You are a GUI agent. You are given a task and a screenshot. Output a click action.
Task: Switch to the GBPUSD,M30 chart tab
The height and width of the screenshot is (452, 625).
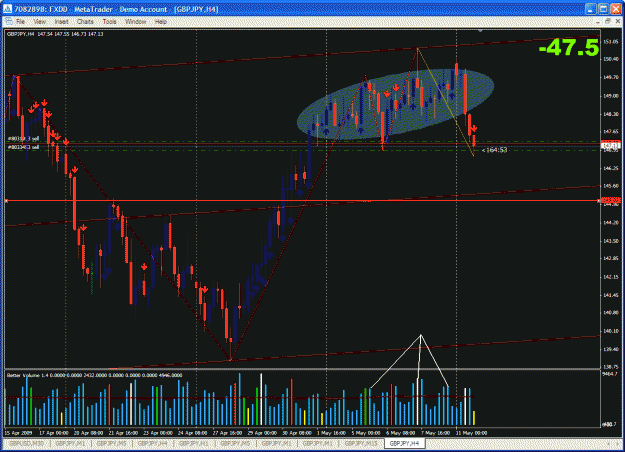[x=27, y=443]
